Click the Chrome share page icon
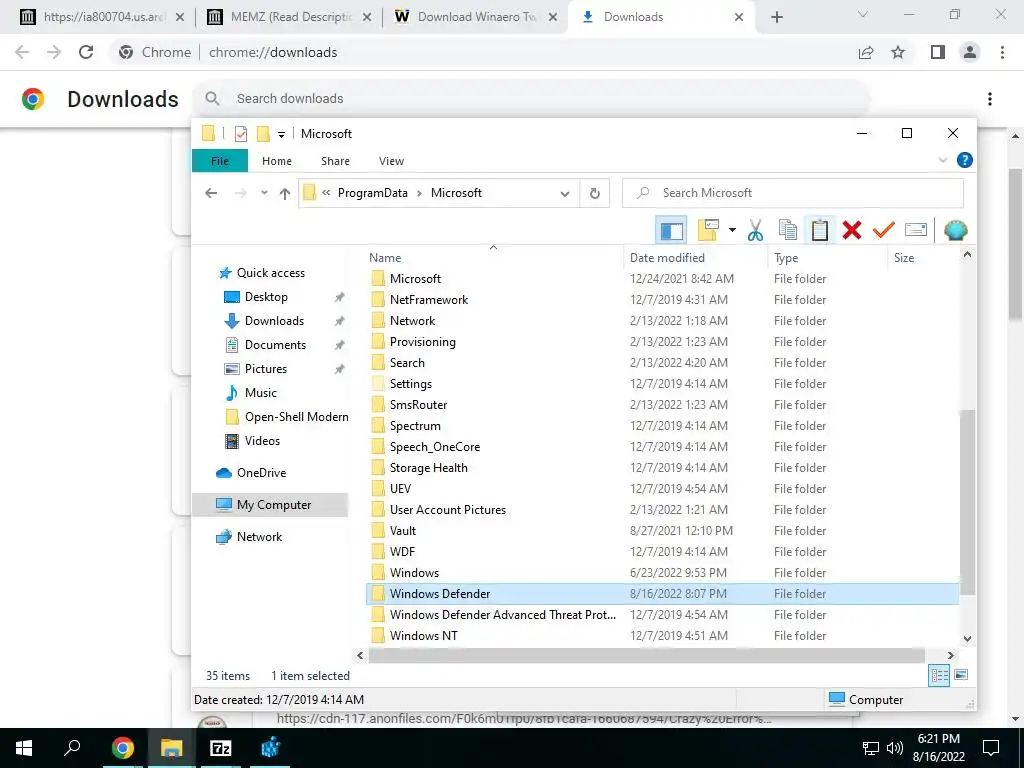The image size is (1024, 768). pos(866,52)
